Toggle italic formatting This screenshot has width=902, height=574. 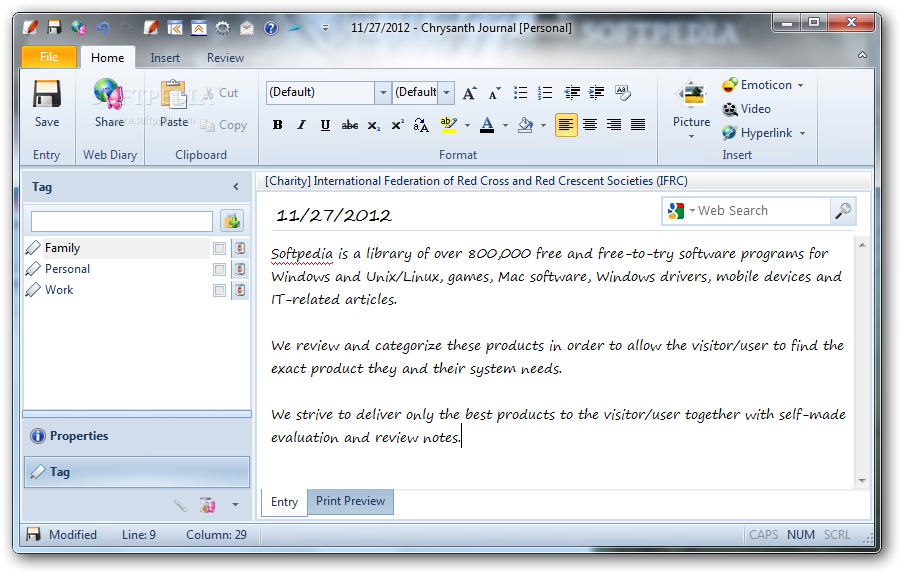(301, 125)
